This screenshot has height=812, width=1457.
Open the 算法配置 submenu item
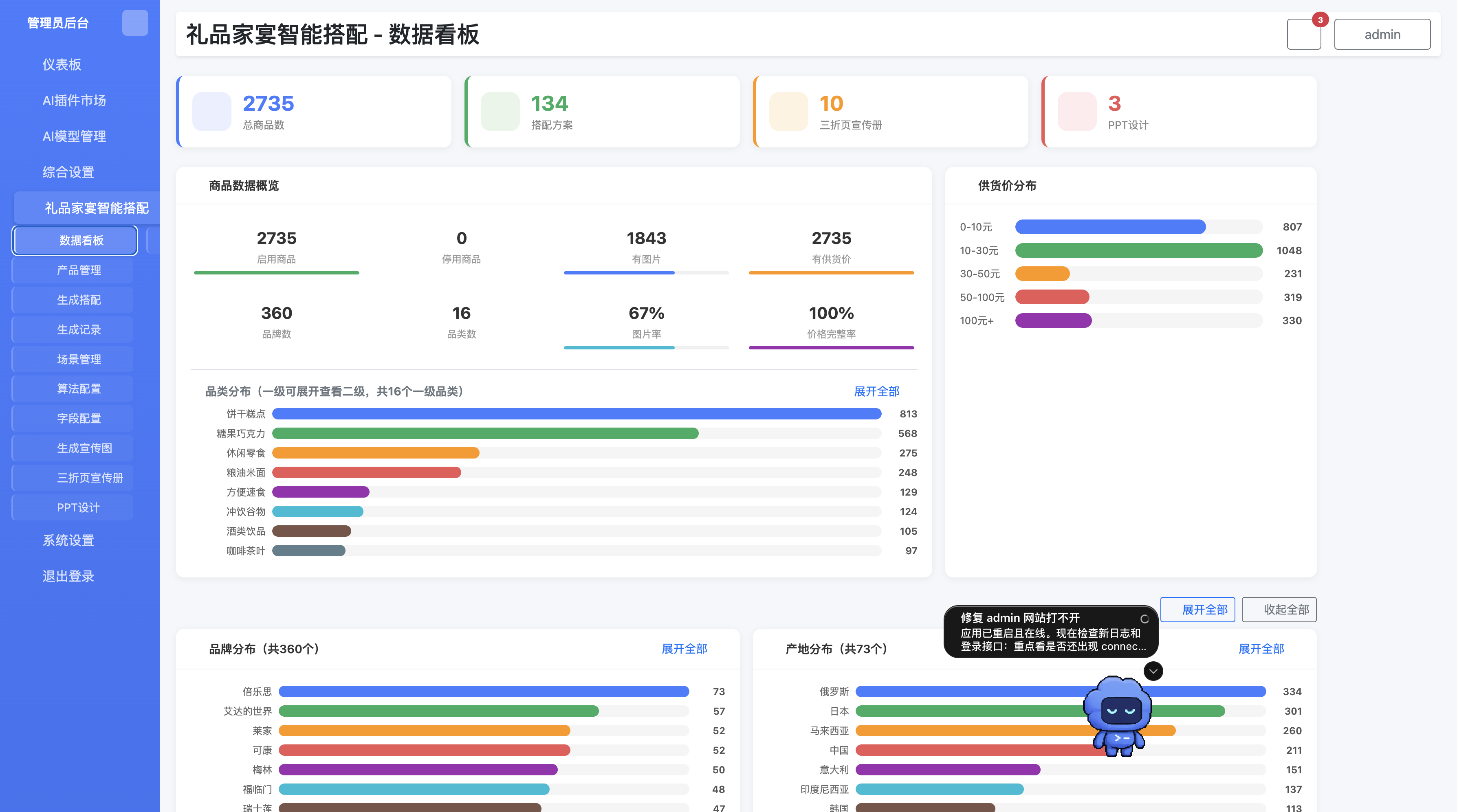tap(73, 389)
